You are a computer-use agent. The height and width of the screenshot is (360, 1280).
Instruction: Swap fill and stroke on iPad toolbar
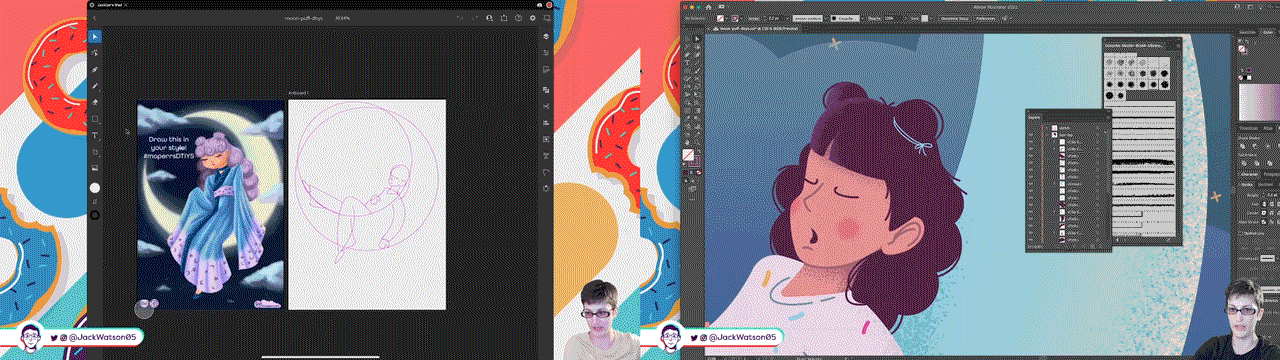click(x=96, y=202)
